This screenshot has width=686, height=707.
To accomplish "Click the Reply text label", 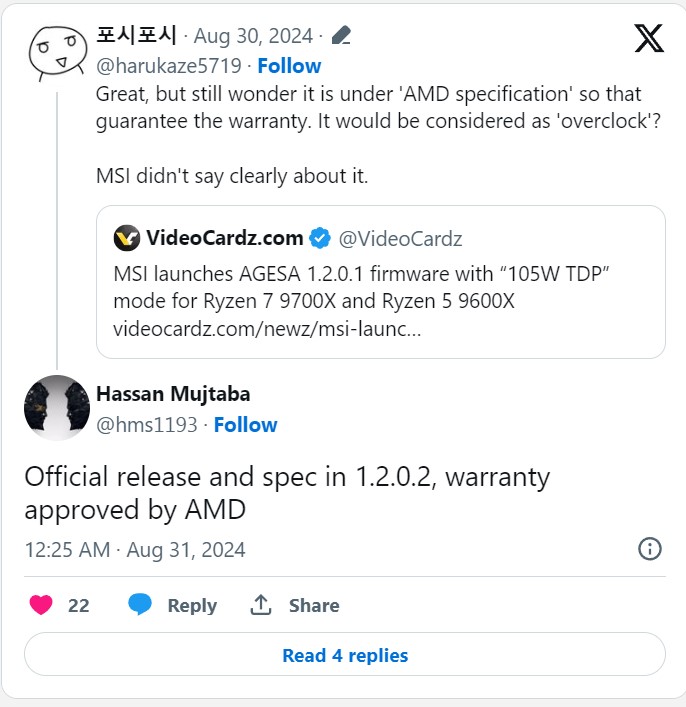I will [192, 606].
